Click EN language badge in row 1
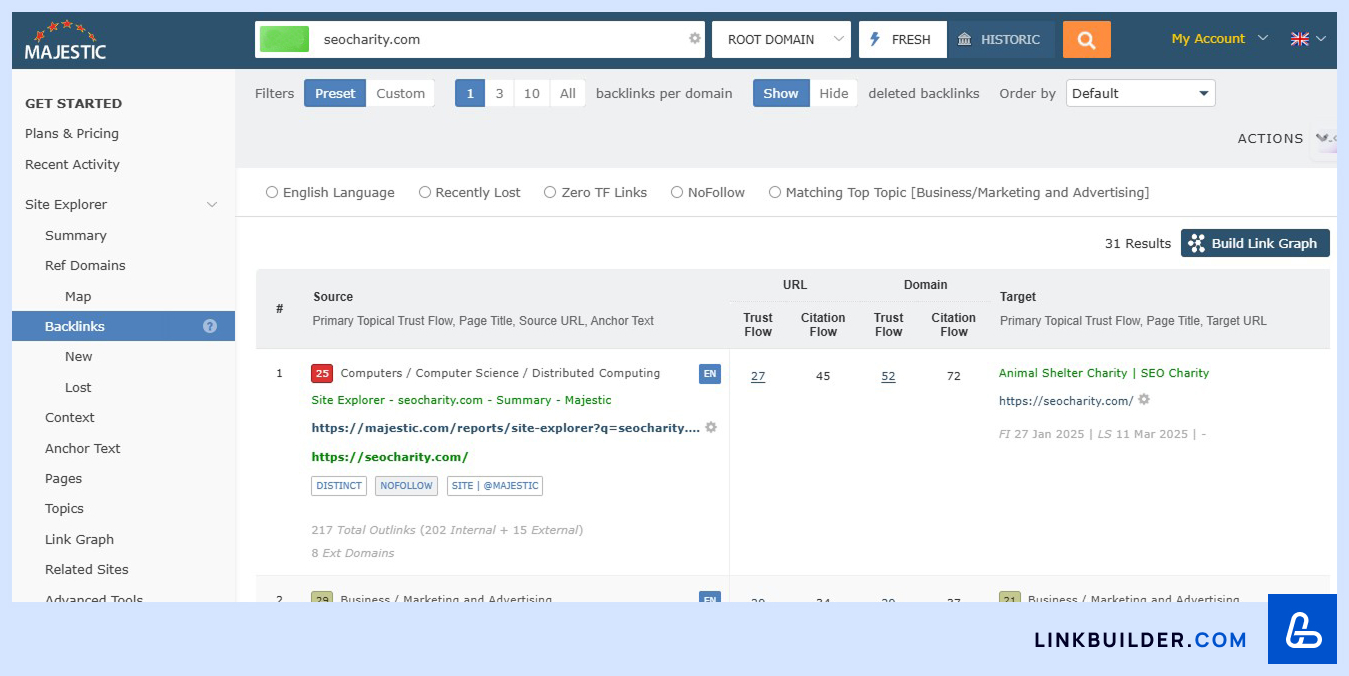The height and width of the screenshot is (676, 1349). coord(710,374)
